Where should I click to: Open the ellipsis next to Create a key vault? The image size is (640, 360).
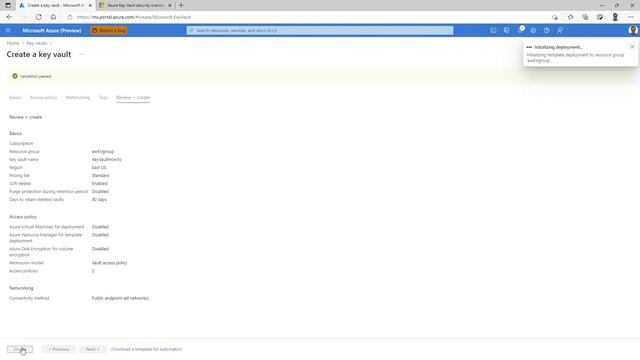82,54
